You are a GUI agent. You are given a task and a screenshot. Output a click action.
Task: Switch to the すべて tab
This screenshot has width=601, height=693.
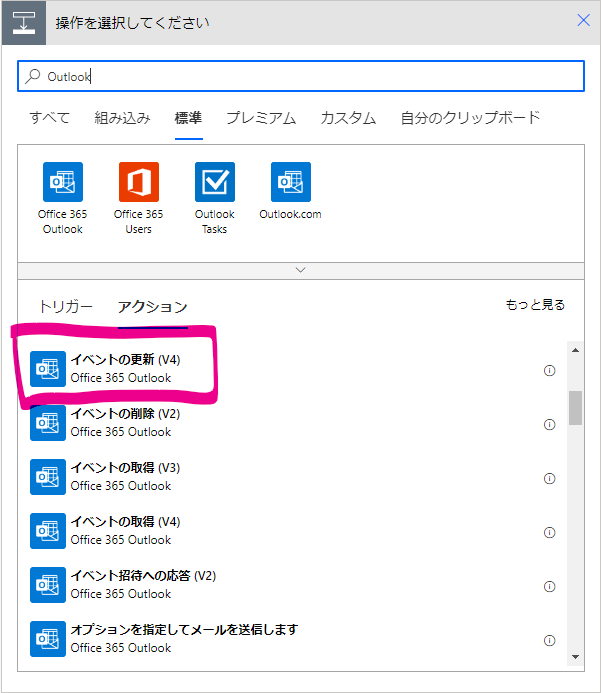click(x=49, y=118)
